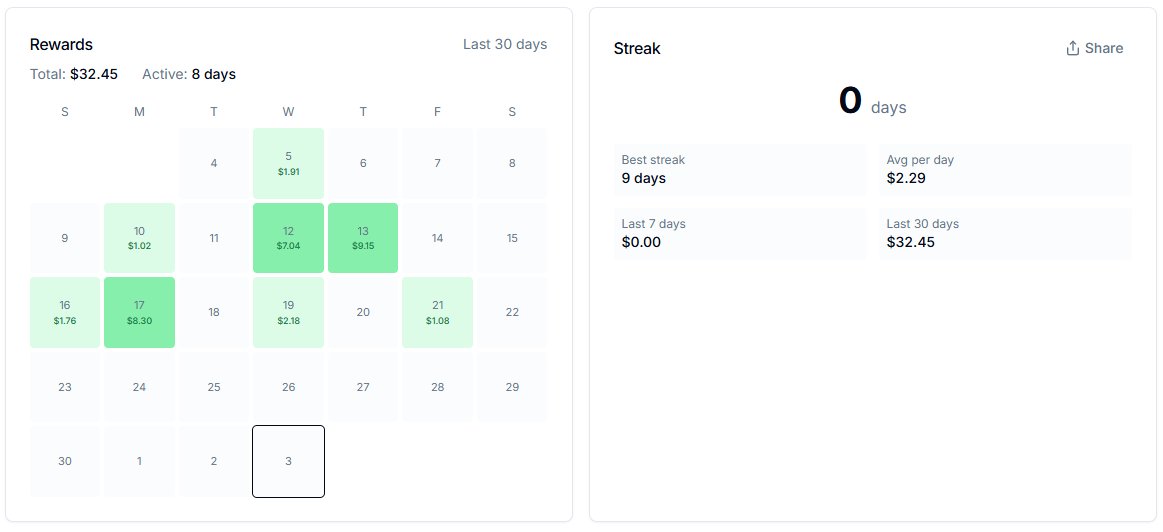
Task: Select the outlined current day 3
Action: click(x=289, y=462)
